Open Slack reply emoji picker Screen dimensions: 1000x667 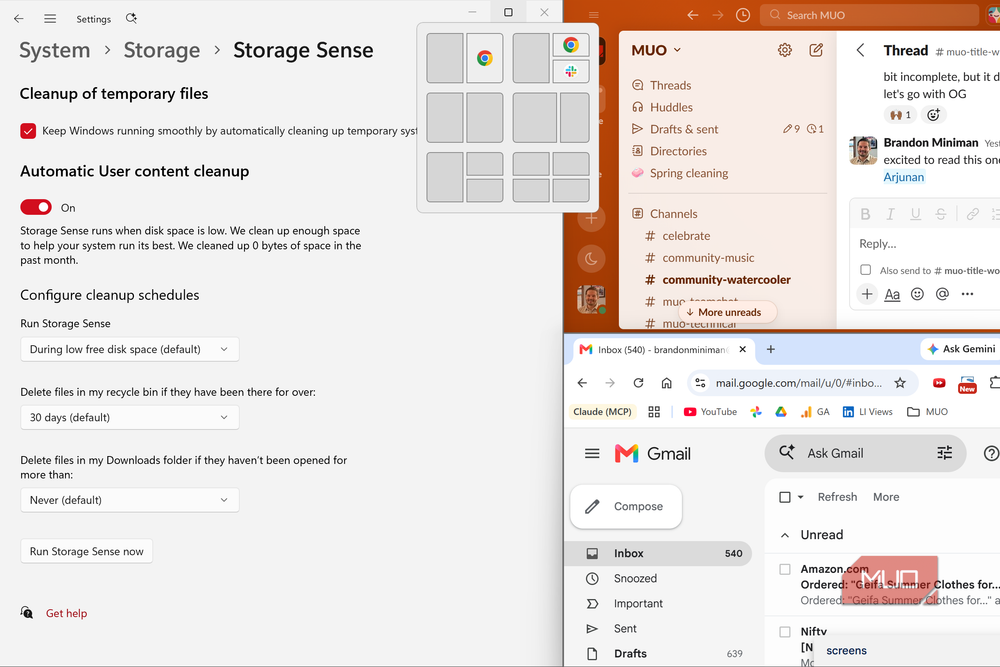(917, 294)
